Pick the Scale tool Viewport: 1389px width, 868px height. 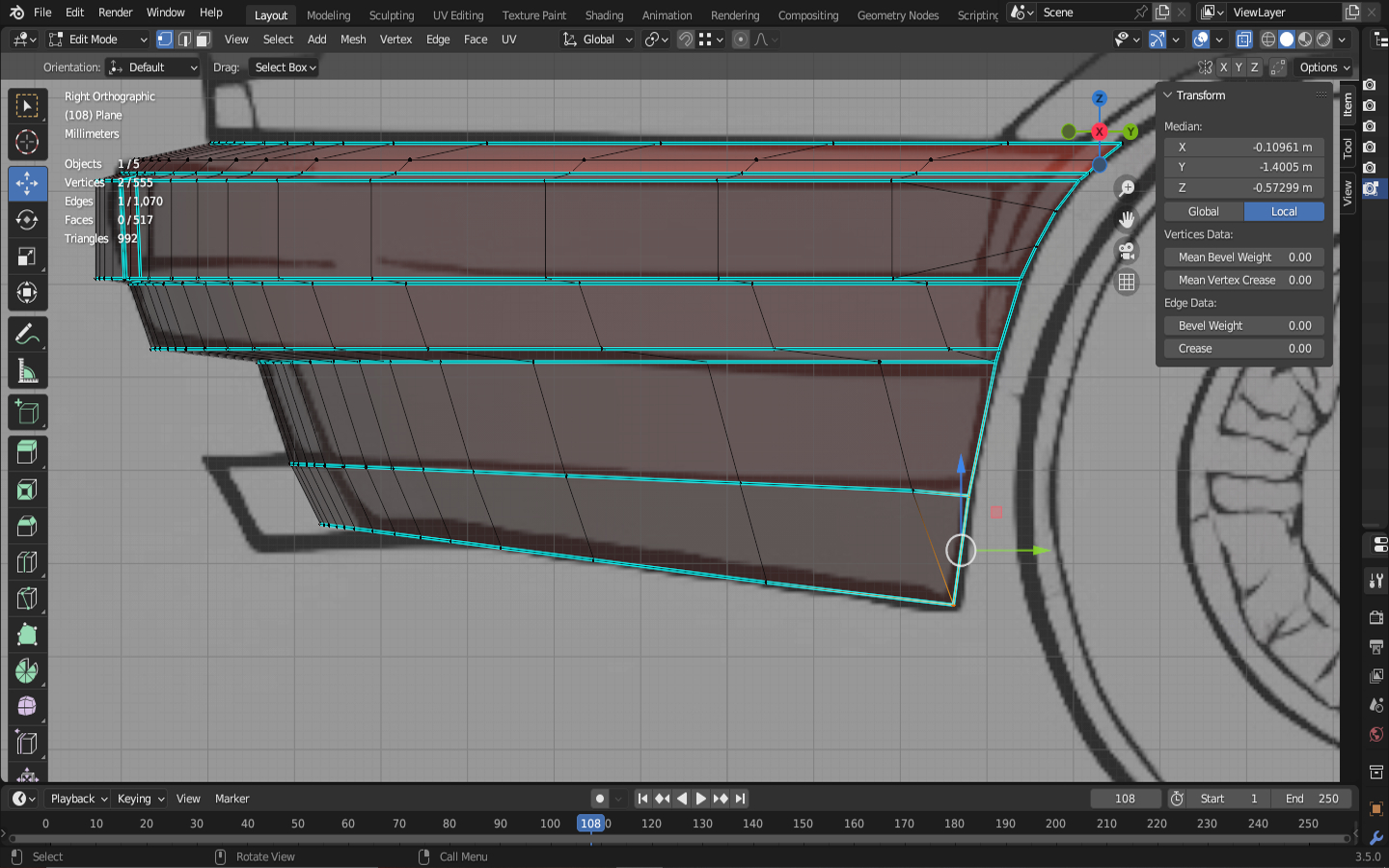point(27,257)
